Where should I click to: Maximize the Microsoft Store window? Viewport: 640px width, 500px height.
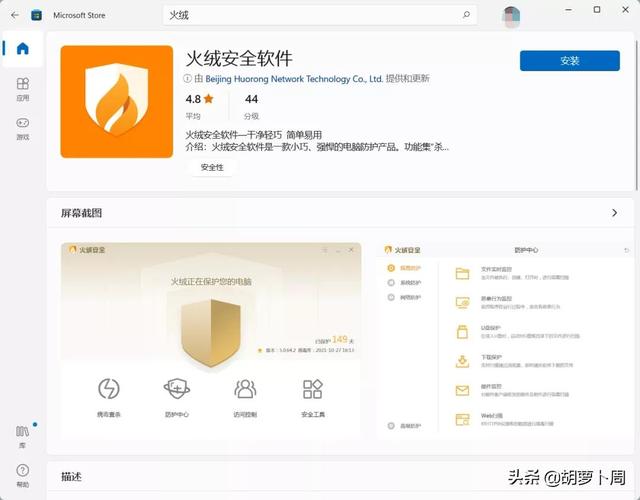pyautogui.click(x=597, y=10)
